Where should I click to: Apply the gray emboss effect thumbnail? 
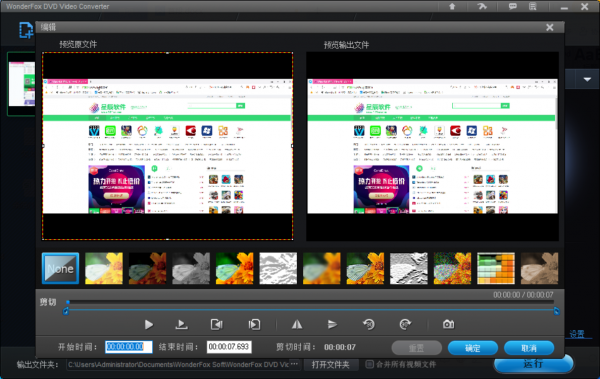[x=409, y=268]
